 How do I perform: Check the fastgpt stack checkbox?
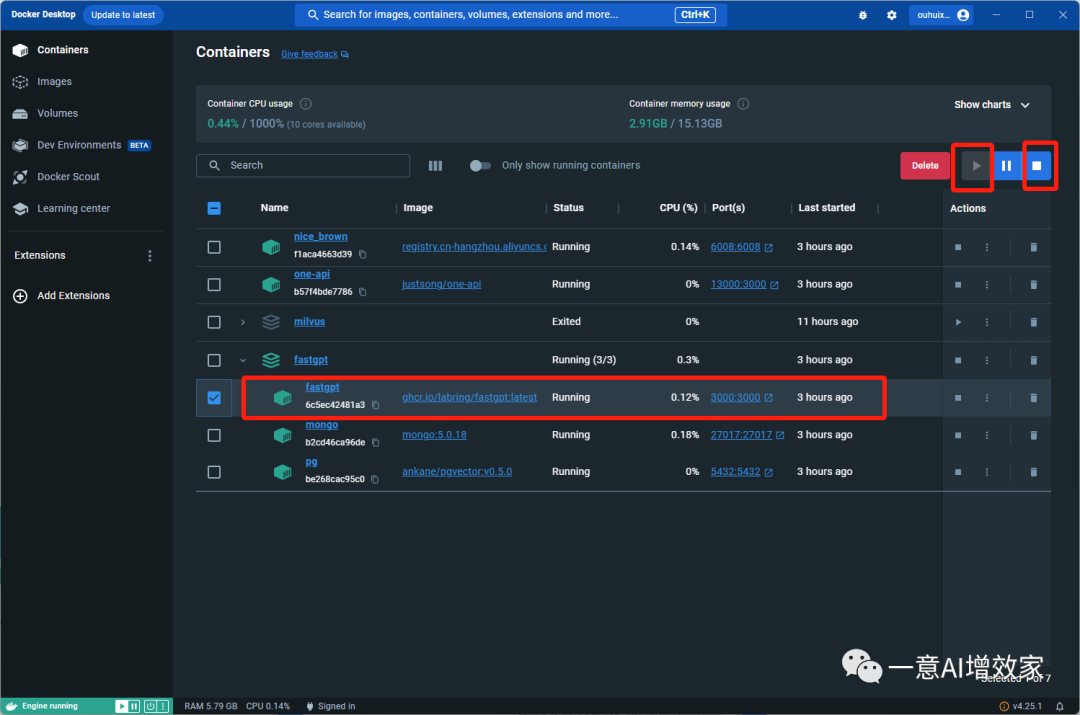214,360
